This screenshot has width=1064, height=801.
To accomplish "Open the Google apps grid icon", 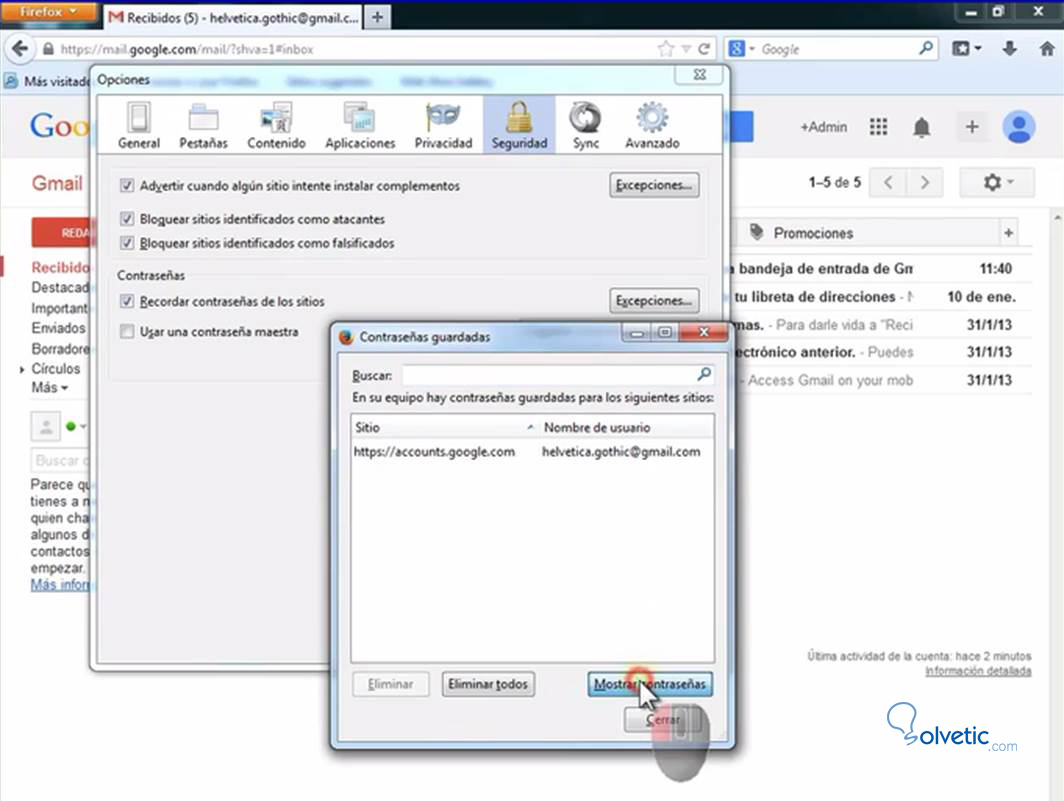I will point(878,127).
